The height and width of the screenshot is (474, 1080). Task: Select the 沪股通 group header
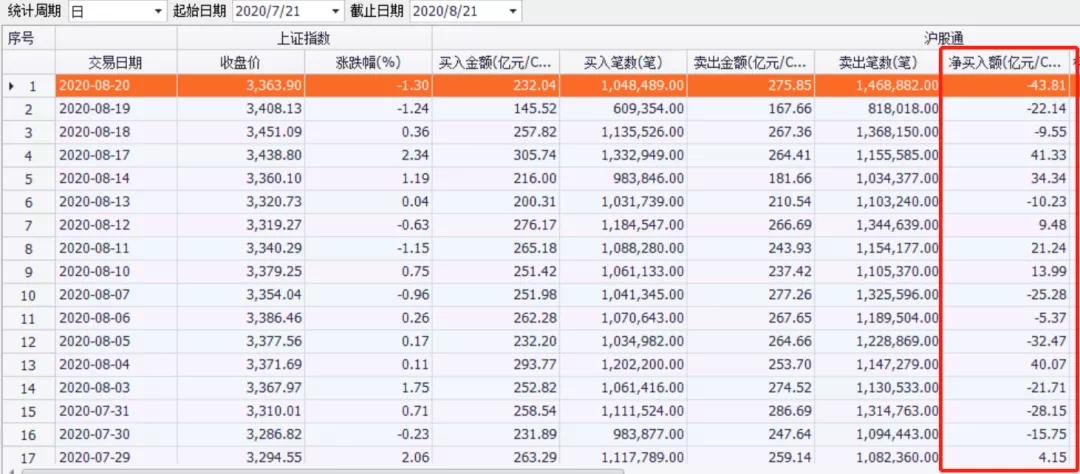(756, 39)
